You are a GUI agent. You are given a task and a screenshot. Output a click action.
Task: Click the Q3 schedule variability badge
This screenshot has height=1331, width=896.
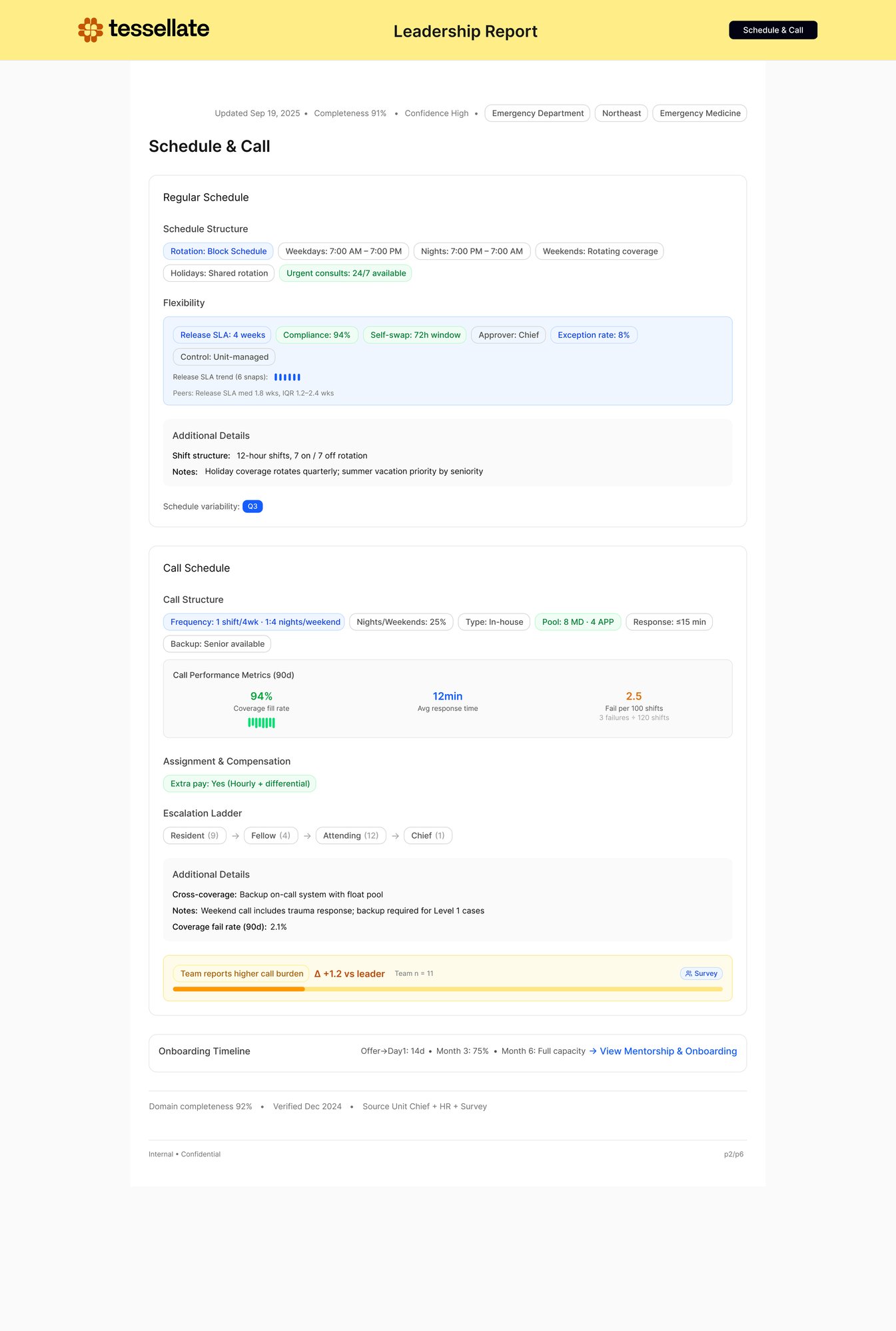point(252,506)
